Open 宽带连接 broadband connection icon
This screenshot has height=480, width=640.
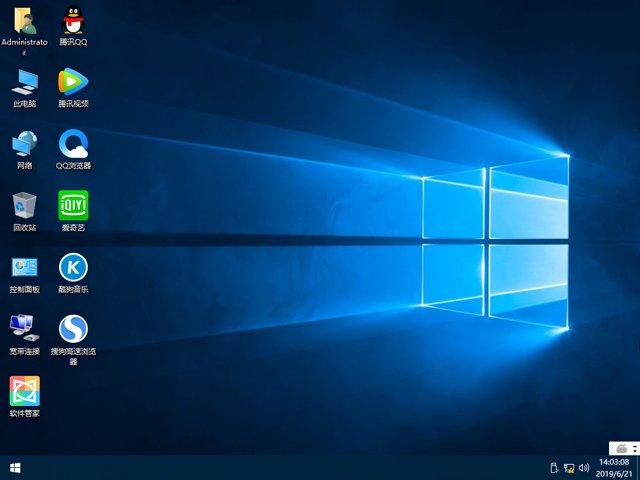(24, 329)
